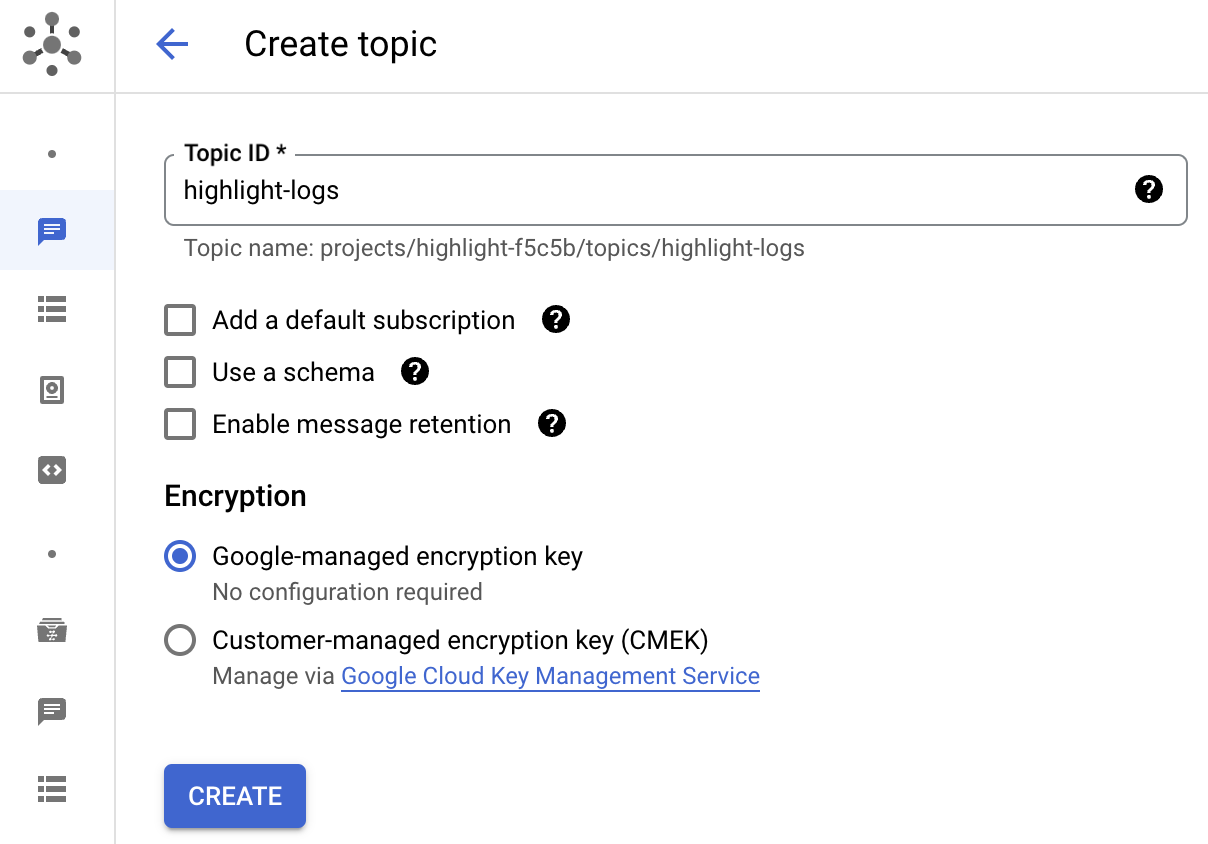
Task: Open Subscriptions list icon below highlighted Topics icon
Action: pos(52,310)
